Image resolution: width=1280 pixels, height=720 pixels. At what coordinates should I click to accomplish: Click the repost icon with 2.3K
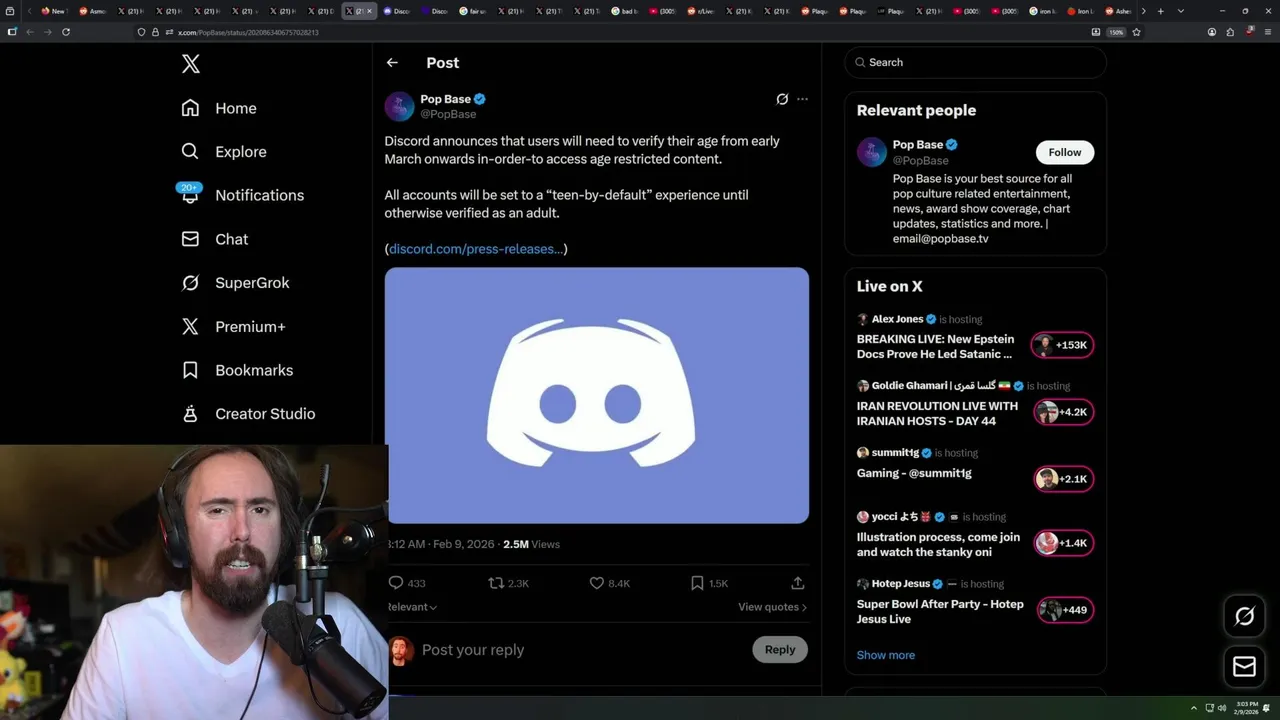click(496, 583)
